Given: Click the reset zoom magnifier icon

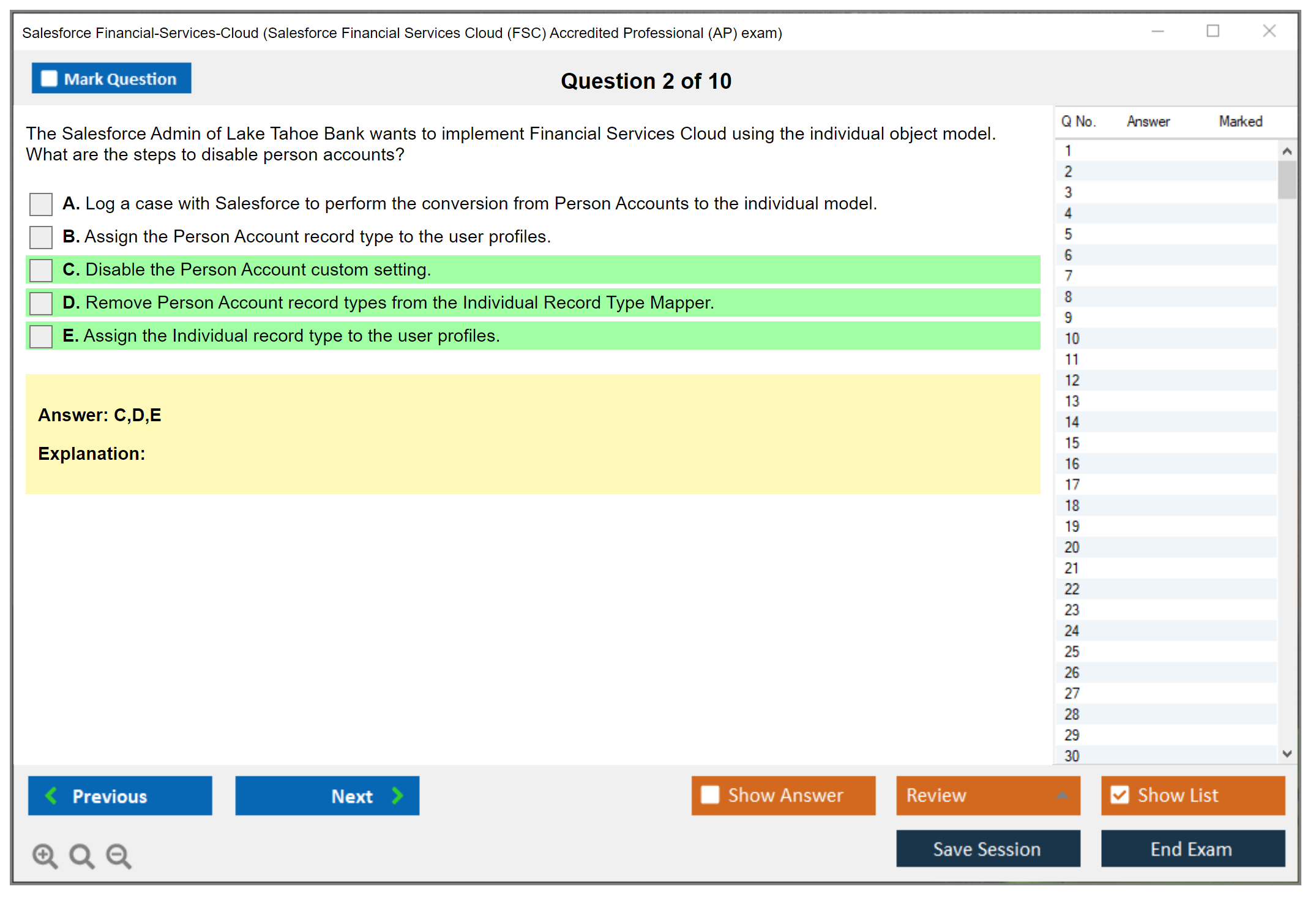Looking at the screenshot, I should tap(81, 855).
